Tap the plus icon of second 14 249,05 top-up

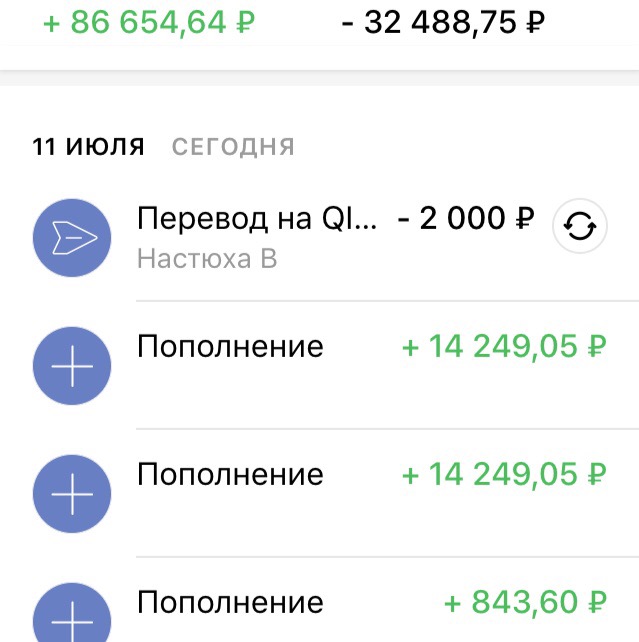tap(72, 494)
